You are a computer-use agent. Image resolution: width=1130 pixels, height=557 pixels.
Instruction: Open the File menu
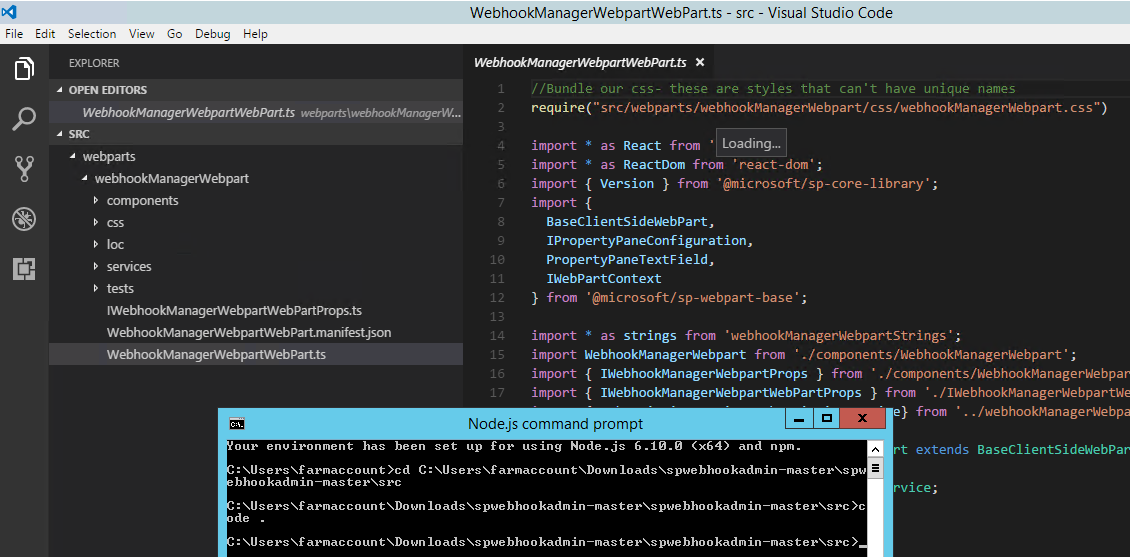point(14,34)
